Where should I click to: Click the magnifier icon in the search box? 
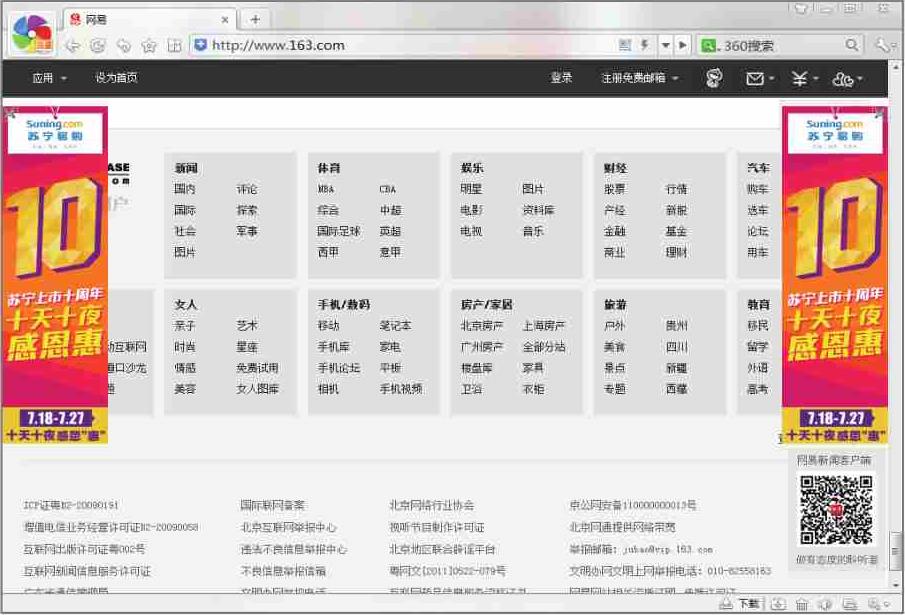(x=851, y=45)
